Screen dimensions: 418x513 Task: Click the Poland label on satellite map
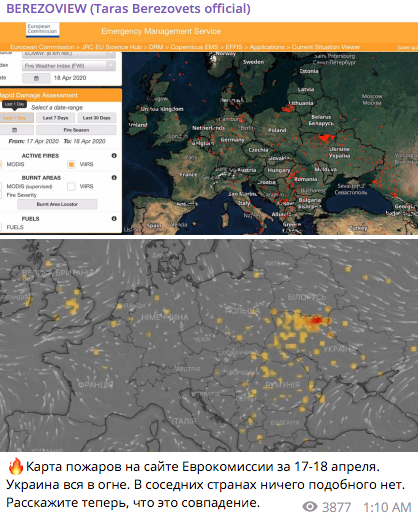277,130
